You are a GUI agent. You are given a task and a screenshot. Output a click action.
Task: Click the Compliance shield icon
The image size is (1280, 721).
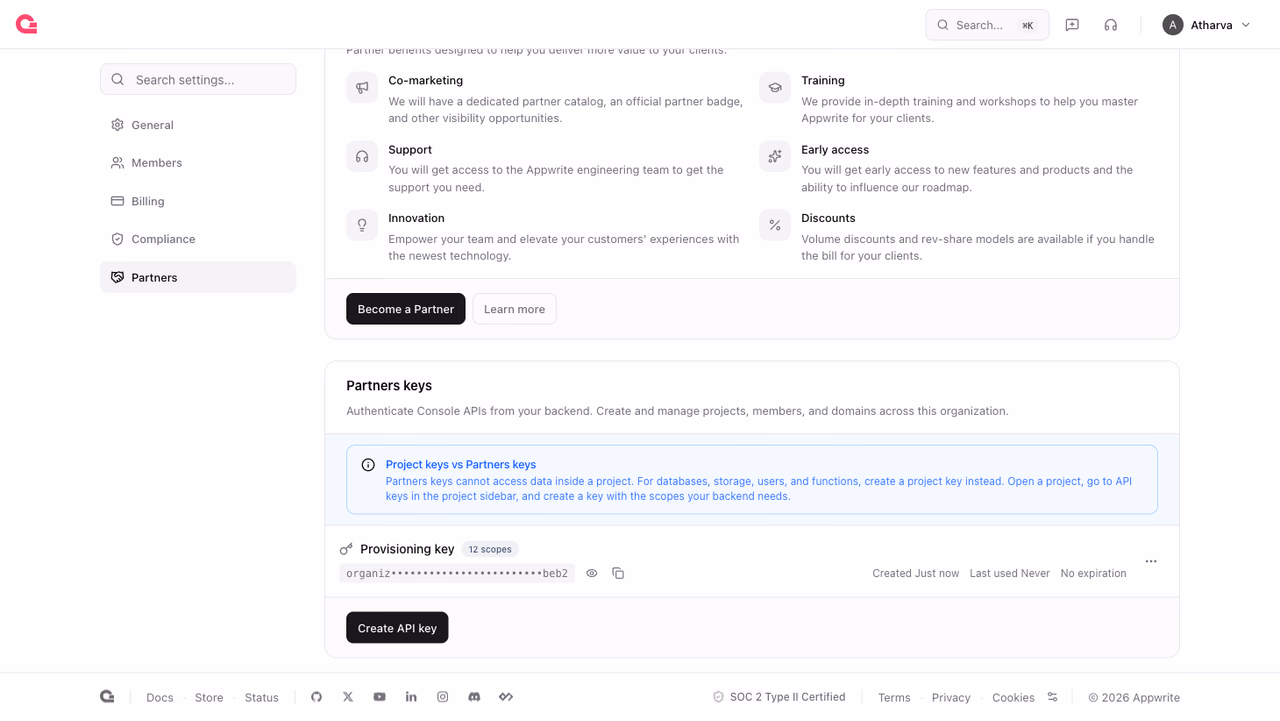[x=117, y=239]
